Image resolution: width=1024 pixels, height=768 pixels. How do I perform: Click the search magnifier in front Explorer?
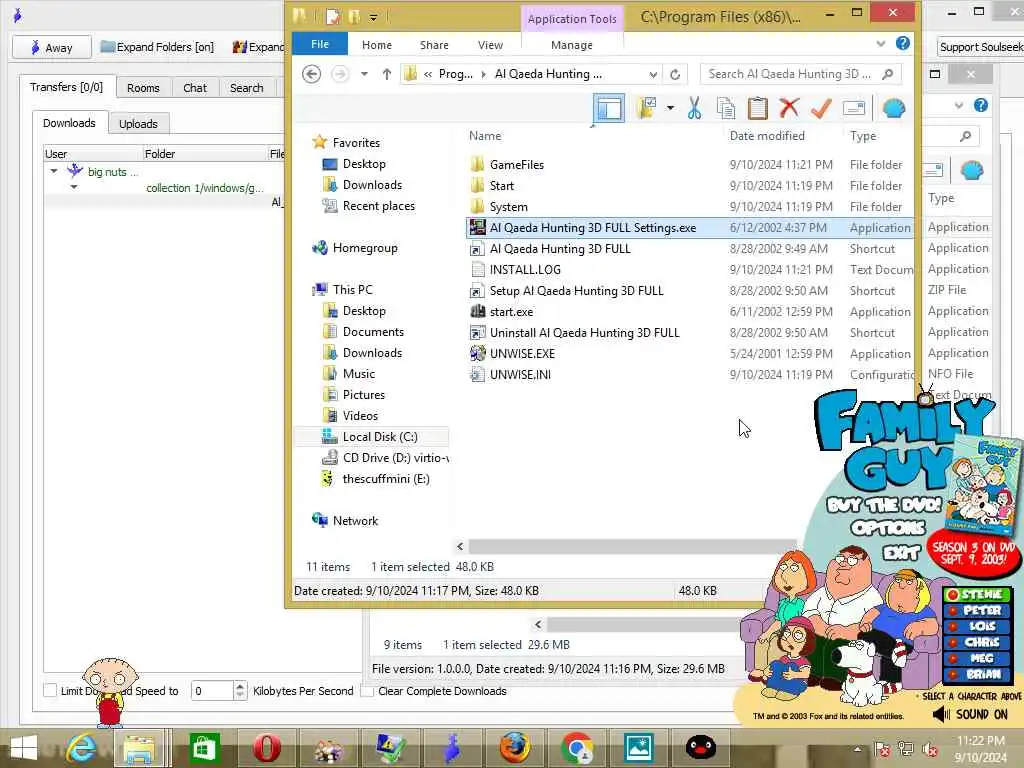pos(888,74)
